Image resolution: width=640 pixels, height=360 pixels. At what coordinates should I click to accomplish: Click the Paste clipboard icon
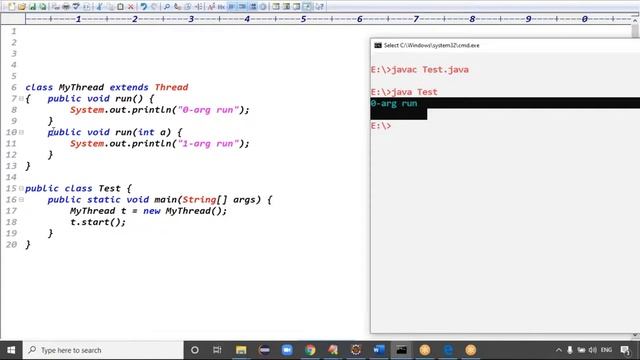pos(120,7)
